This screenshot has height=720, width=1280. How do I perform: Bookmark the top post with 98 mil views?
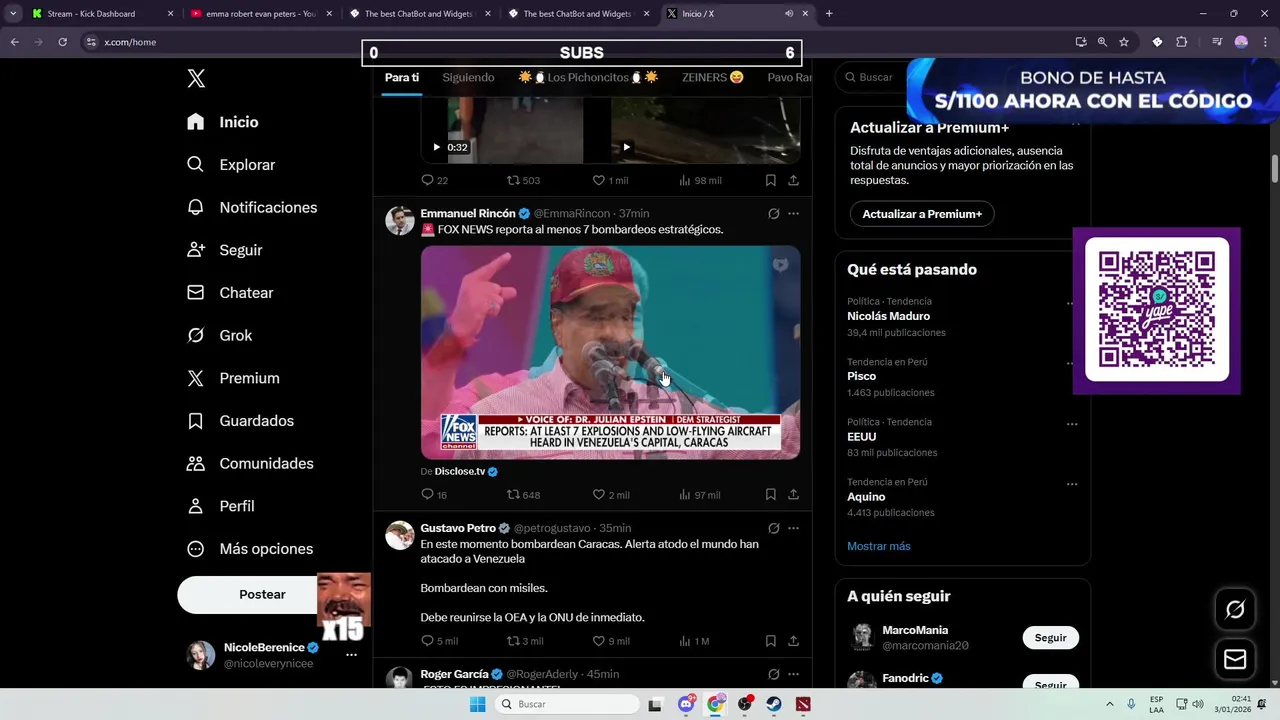pos(771,180)
